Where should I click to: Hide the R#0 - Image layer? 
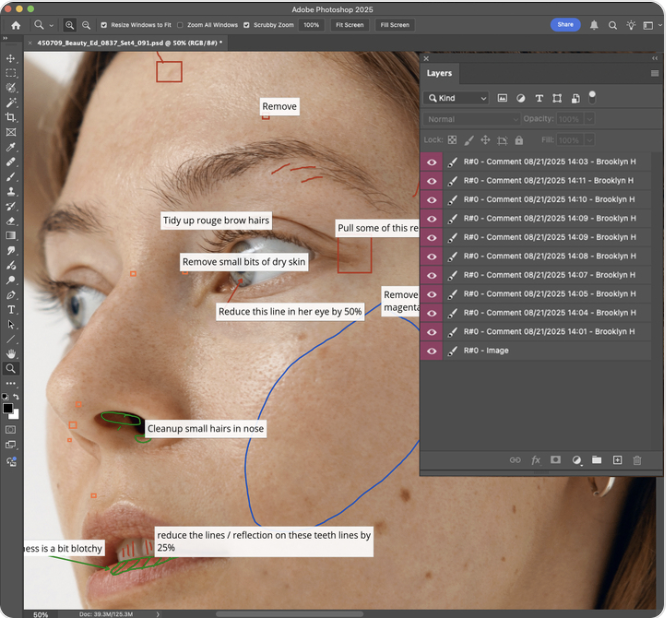point(432,351)
